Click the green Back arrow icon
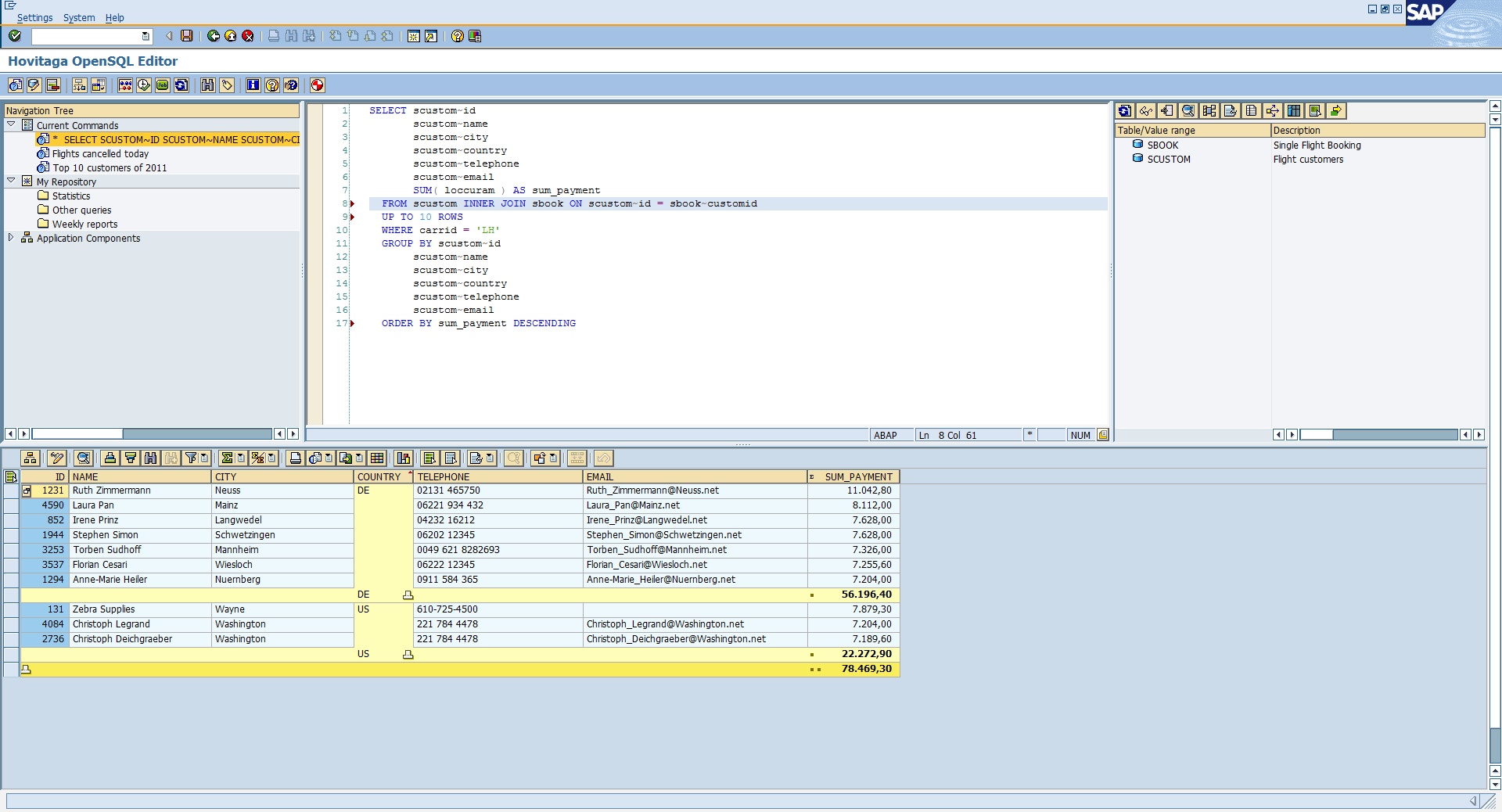 pyautogui.click(x=214, y=36)
